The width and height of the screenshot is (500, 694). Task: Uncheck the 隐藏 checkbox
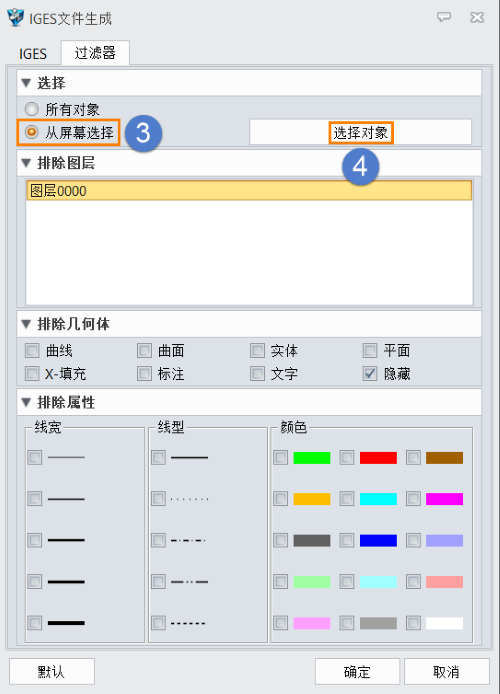coord(369,374)
